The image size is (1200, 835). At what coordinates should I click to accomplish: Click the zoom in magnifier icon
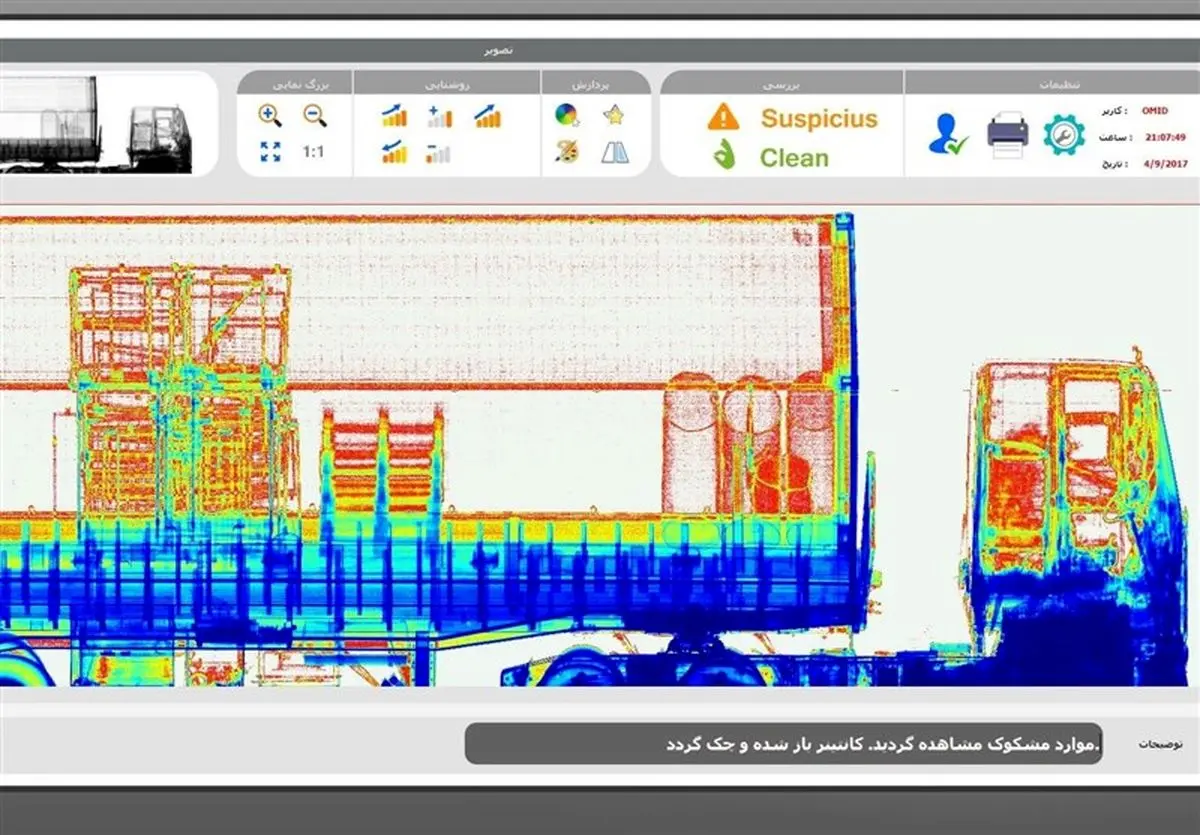pos(270,115)
